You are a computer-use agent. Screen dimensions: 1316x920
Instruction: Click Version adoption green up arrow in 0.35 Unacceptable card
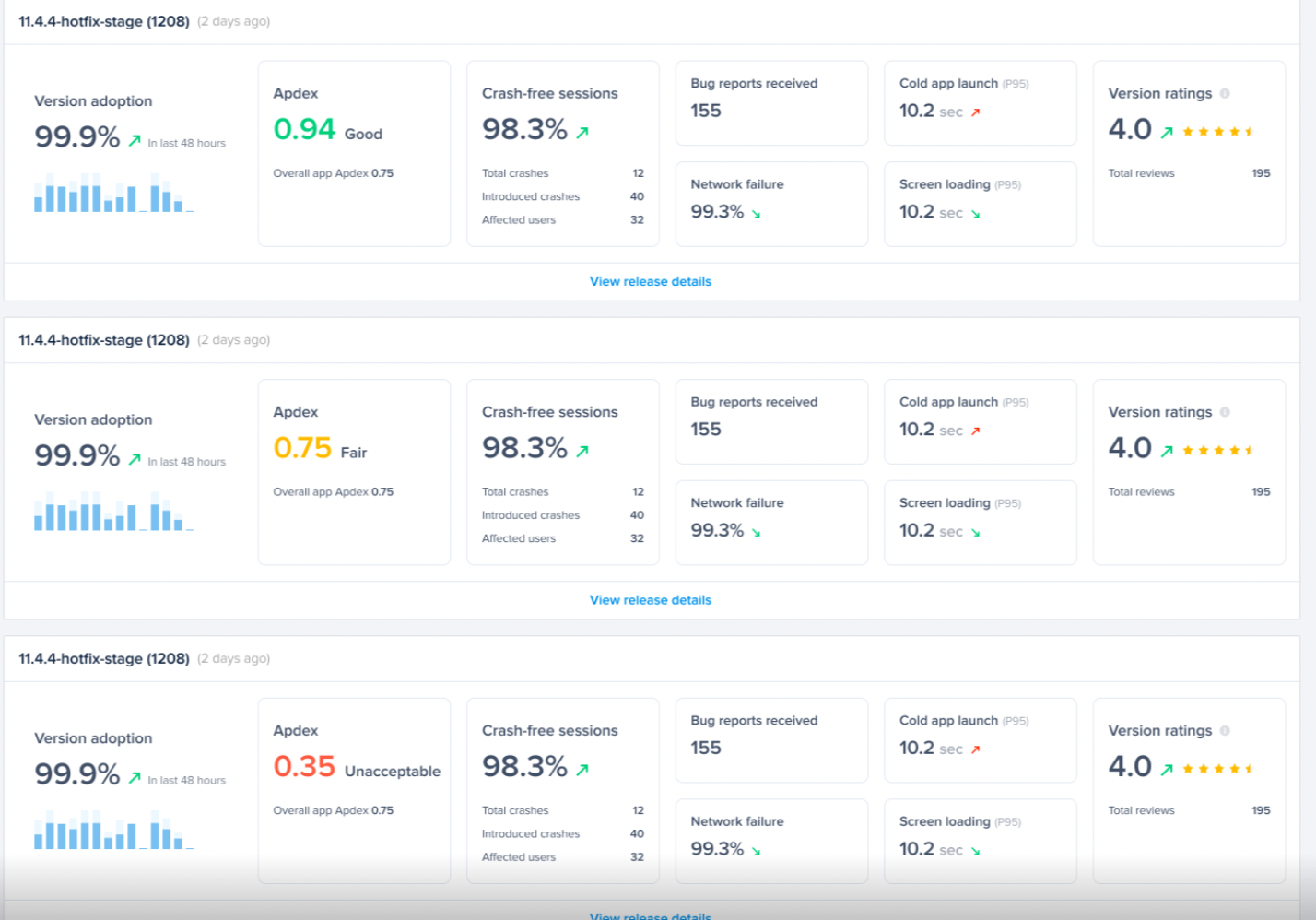click(135, 777)
